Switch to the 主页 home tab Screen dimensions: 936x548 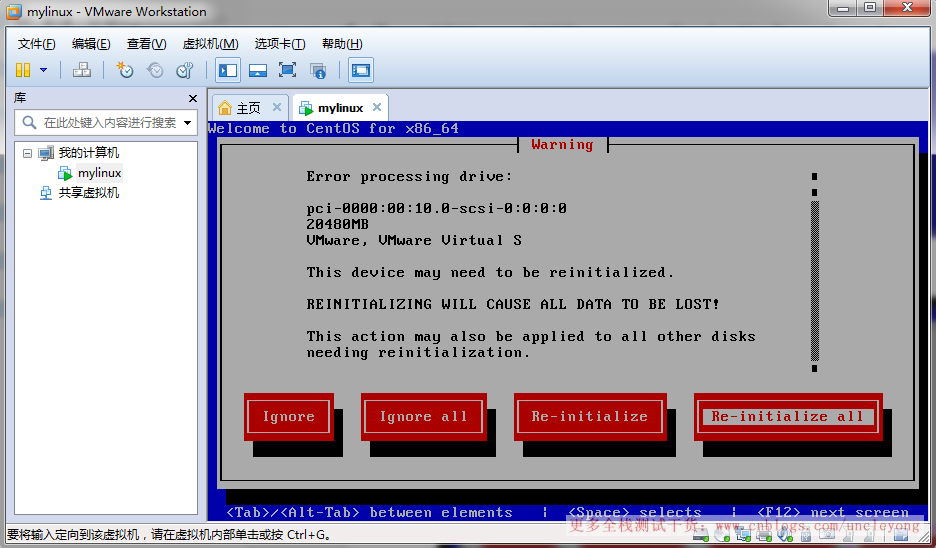[249, 108]
